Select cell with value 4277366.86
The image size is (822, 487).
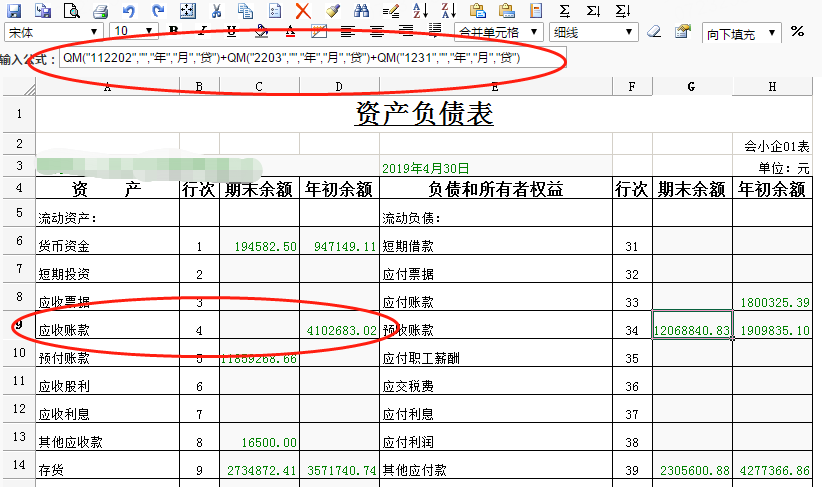[773, 464]
